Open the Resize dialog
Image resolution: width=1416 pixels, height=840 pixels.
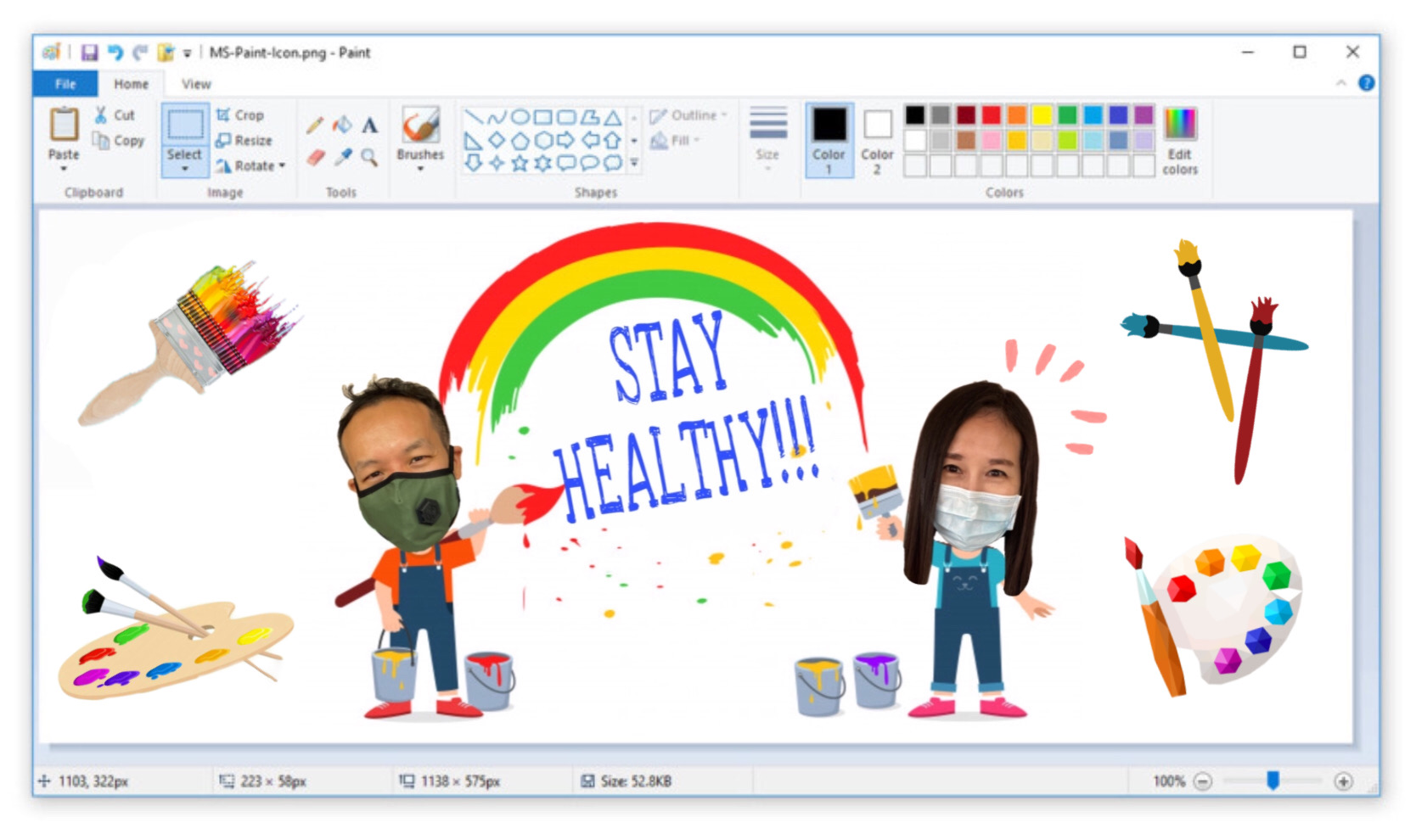coord(244,140)
